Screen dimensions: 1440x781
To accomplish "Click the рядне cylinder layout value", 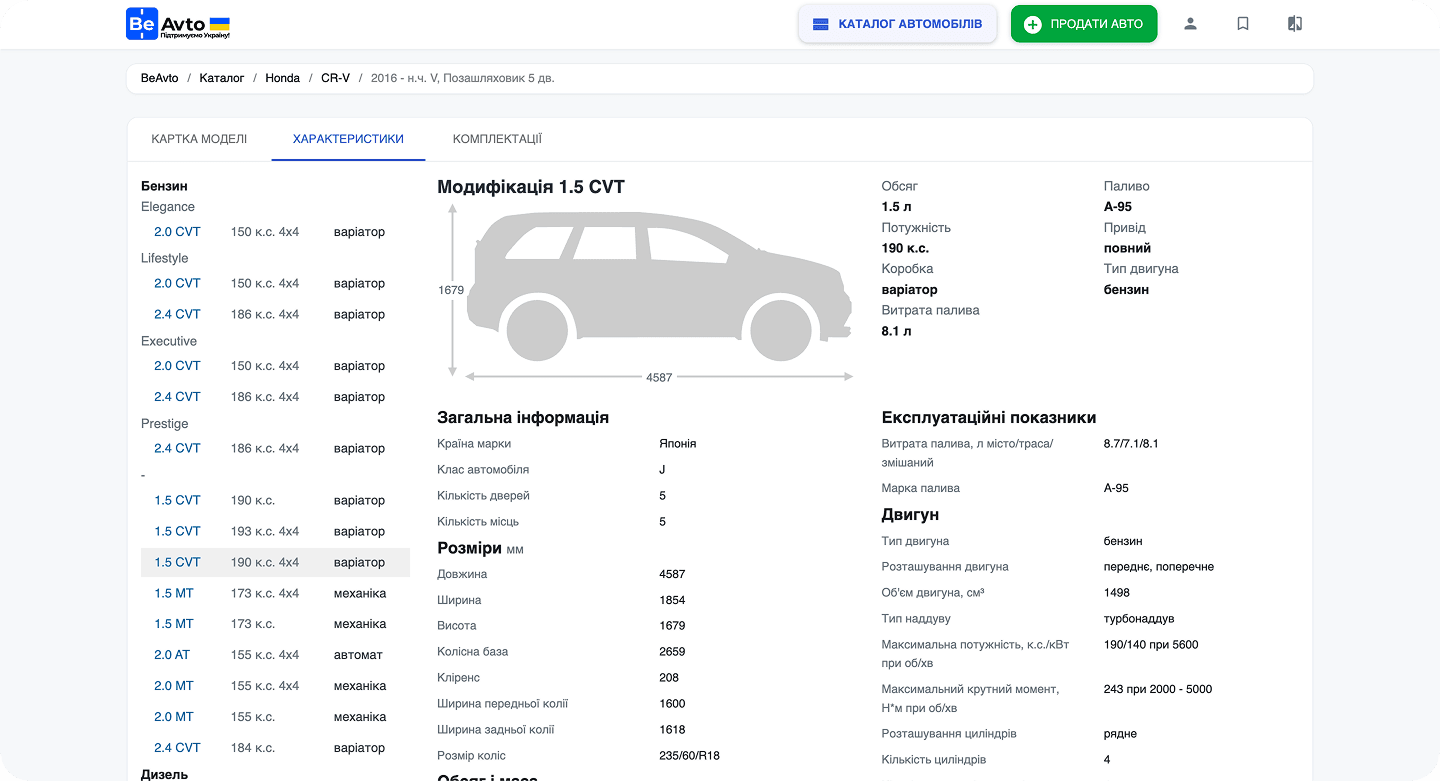I will (x=1121, y=734).
